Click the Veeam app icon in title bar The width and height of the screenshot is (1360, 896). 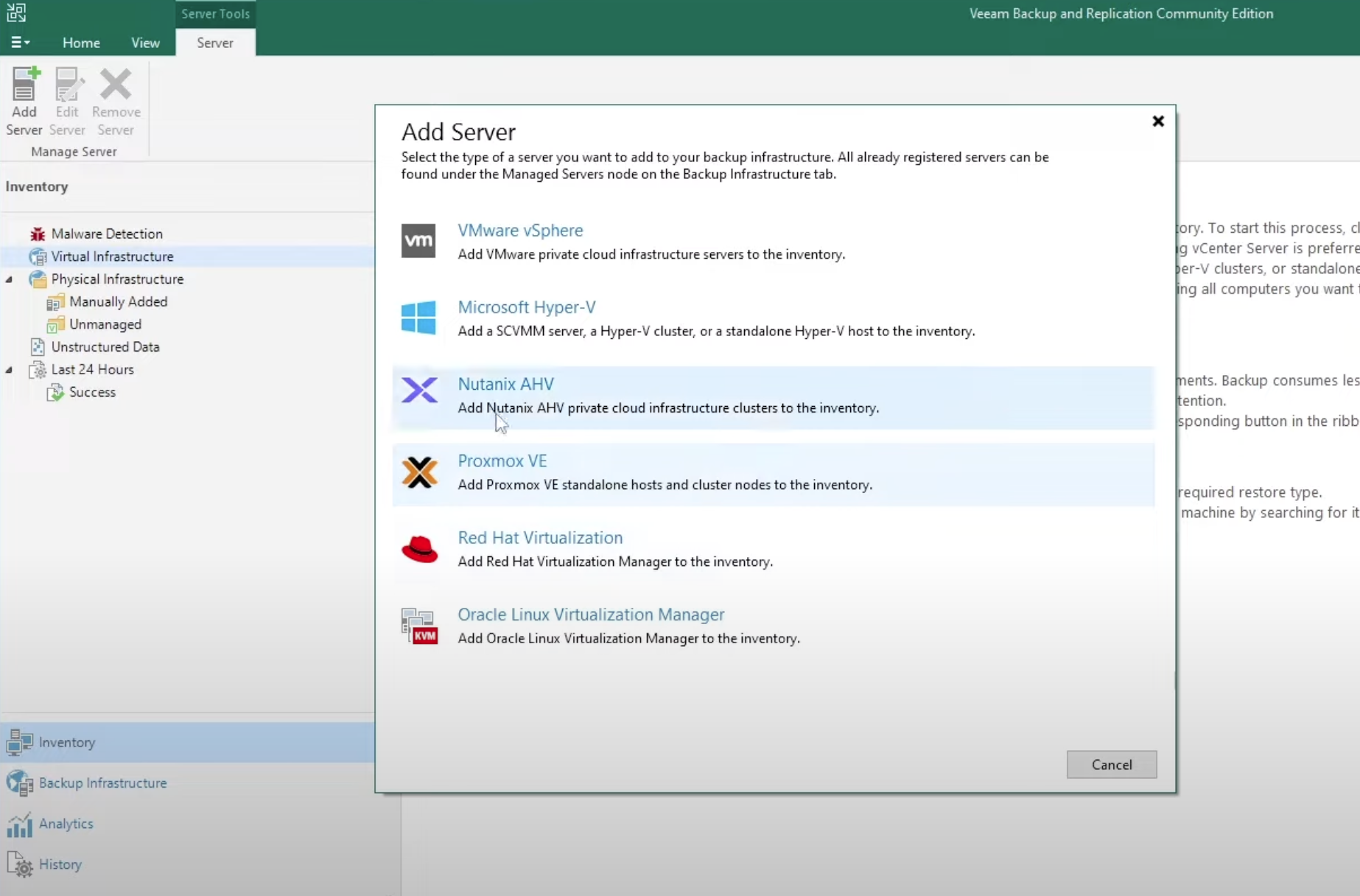coord(16,13)
